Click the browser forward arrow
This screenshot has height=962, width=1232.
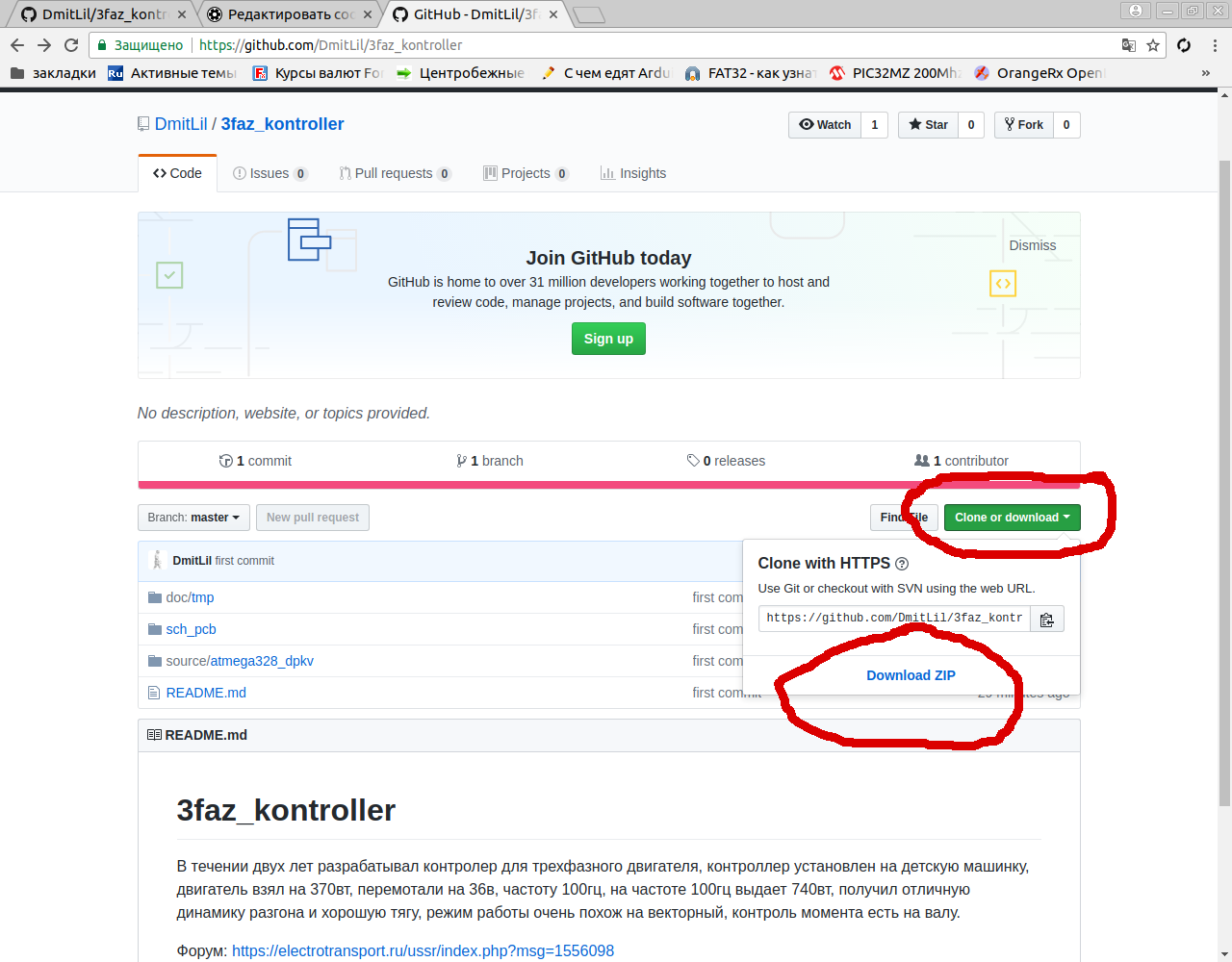(44, 45)
